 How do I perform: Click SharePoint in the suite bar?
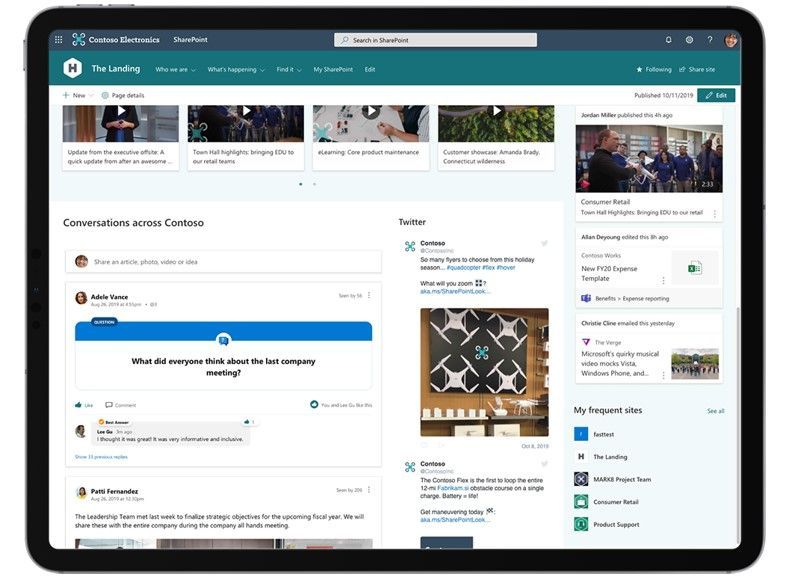(x=190, y=39)
